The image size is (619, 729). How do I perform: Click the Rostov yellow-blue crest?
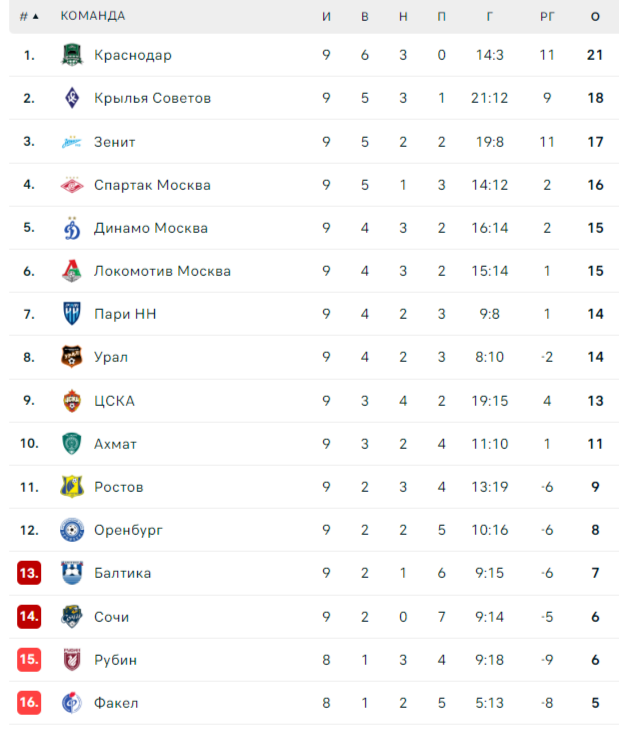pos(72,487)
